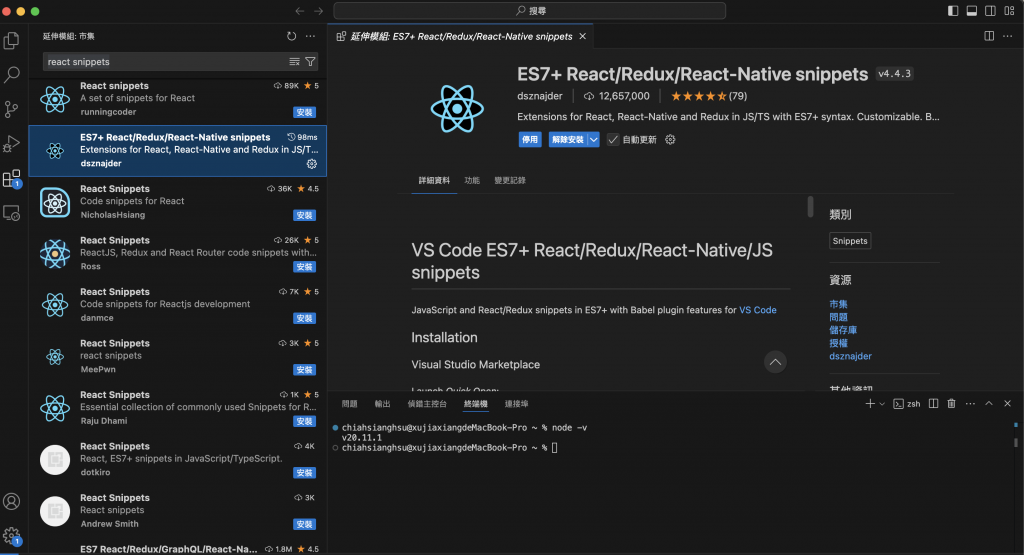Open gear for ES7+ snippets list item
1024x555 pixels.
pos(312,164)
